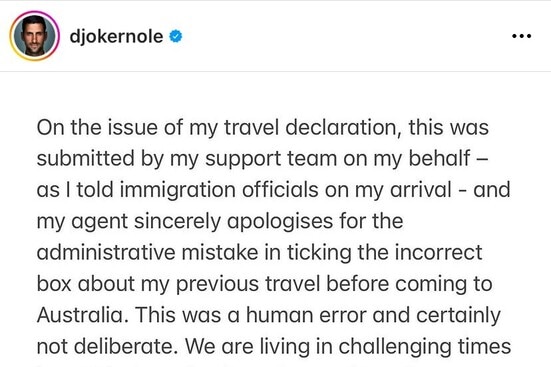551x367 pixels.
Task: Click the blue verified badge icon
Action: [176, 36]
